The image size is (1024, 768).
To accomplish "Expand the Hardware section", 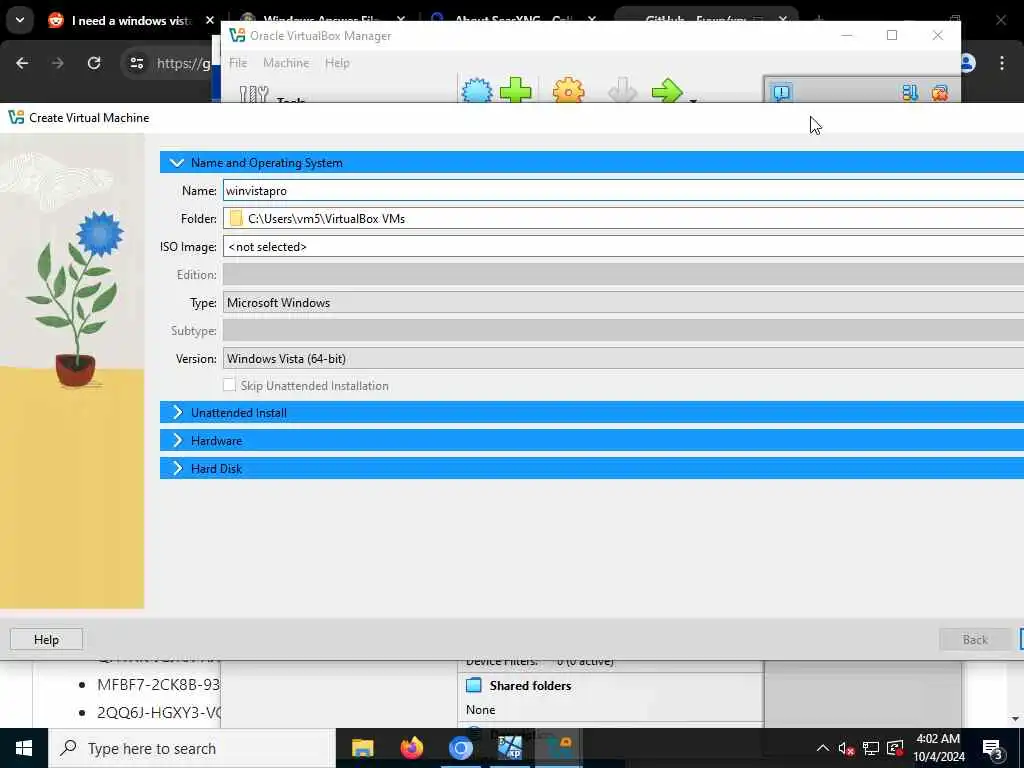I will pos(177,440).
